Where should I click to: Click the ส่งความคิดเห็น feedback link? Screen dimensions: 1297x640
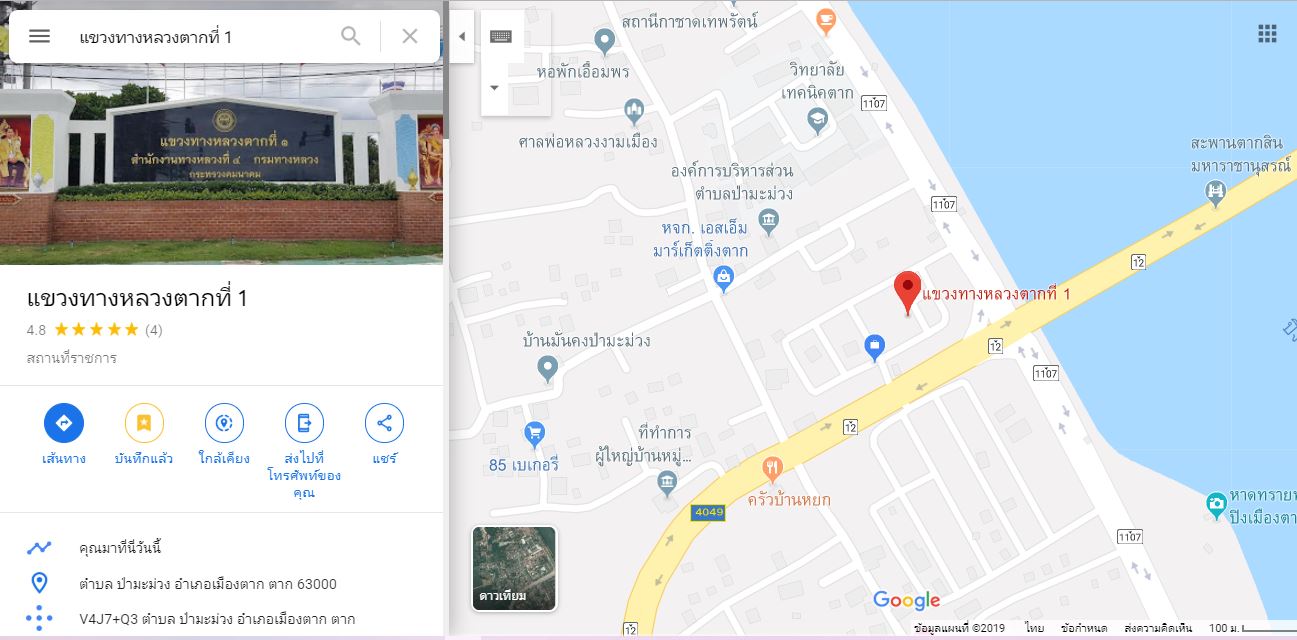1158,628
